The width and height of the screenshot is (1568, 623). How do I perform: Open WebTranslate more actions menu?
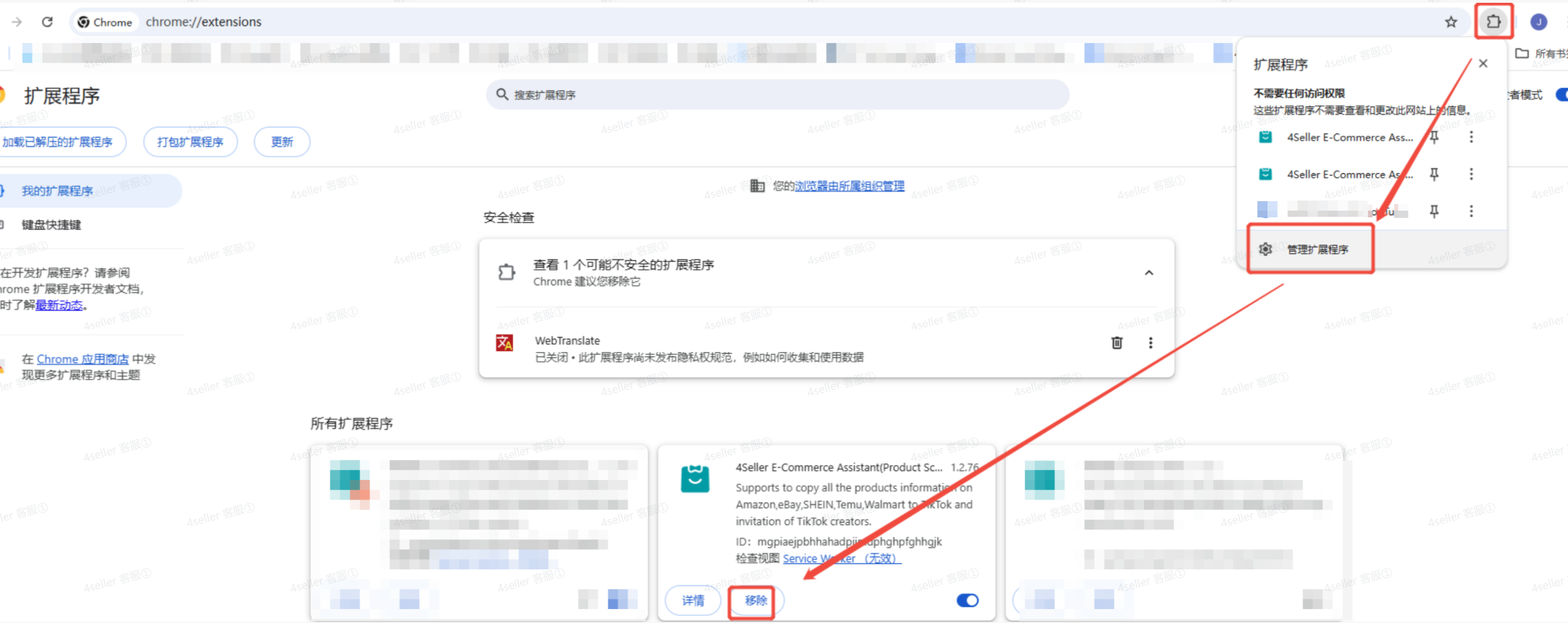[1150, 343]
